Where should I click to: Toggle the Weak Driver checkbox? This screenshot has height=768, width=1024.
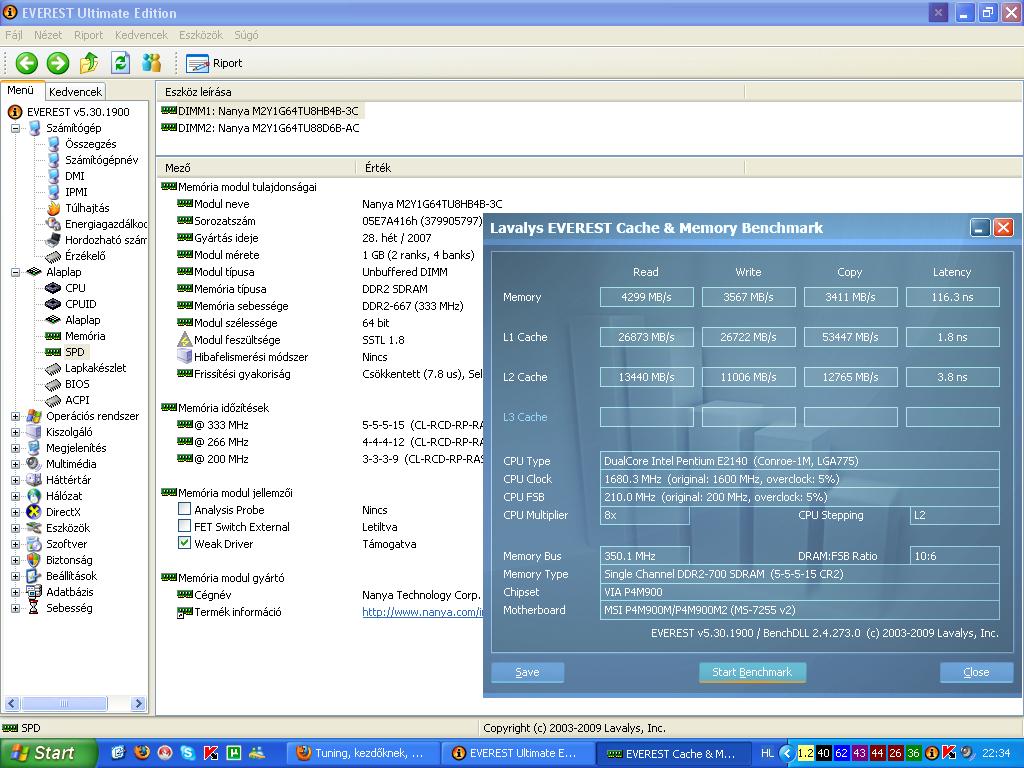click(x=184, y=543)
